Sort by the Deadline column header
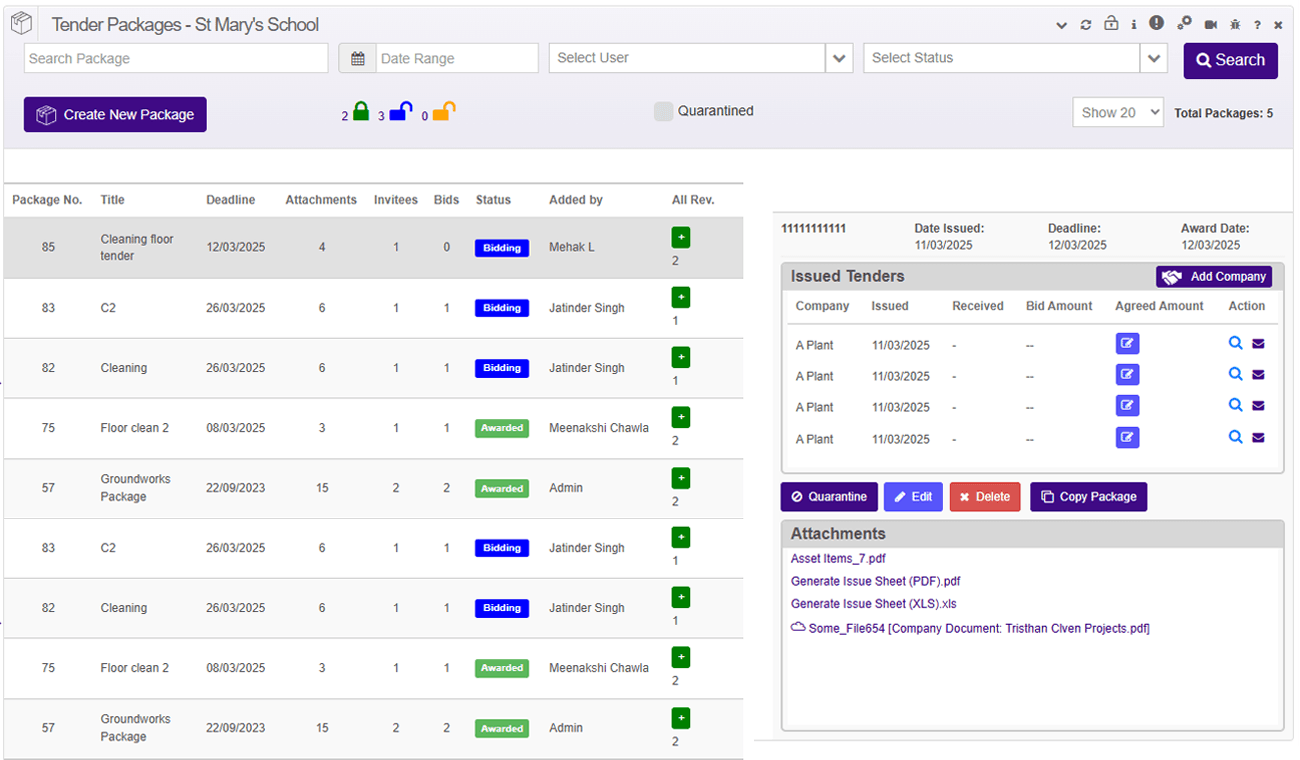This screenshot has height=760, width=1300. tap(231, 200)
